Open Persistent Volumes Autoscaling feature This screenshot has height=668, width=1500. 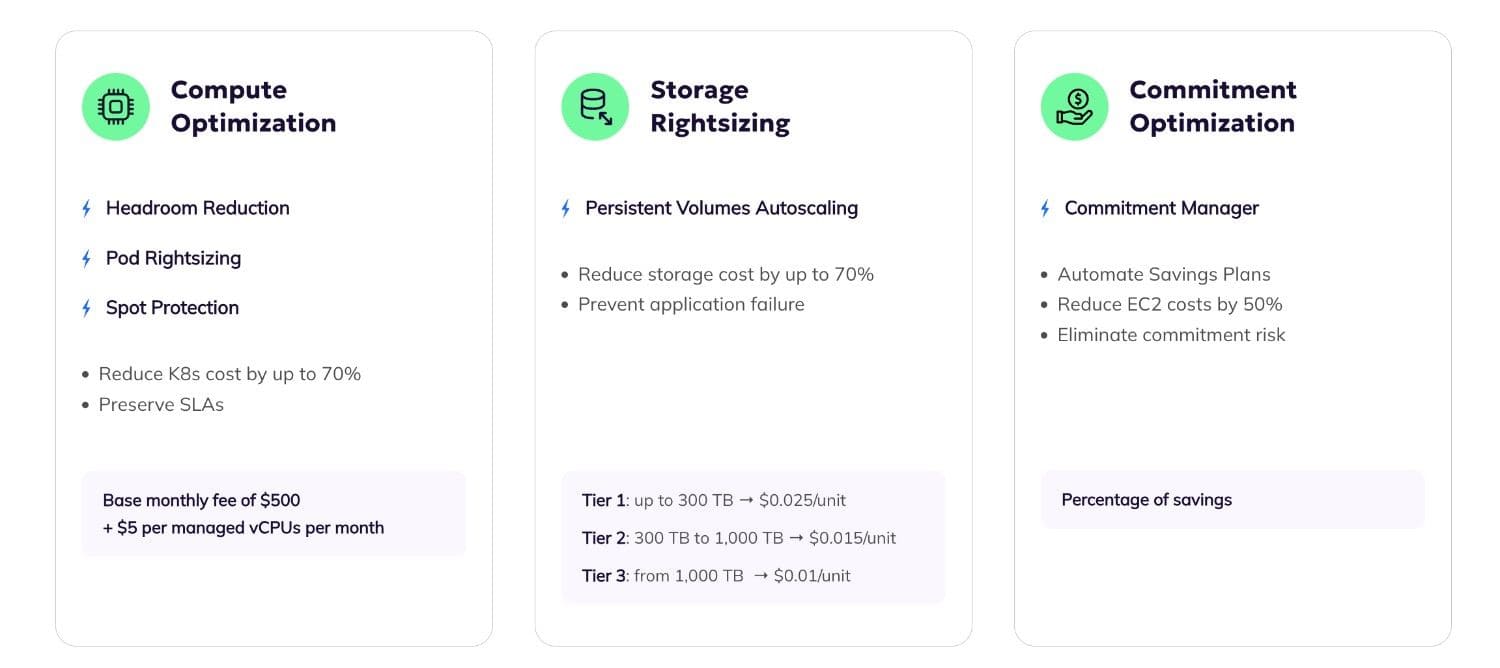(x=721, y=208)
